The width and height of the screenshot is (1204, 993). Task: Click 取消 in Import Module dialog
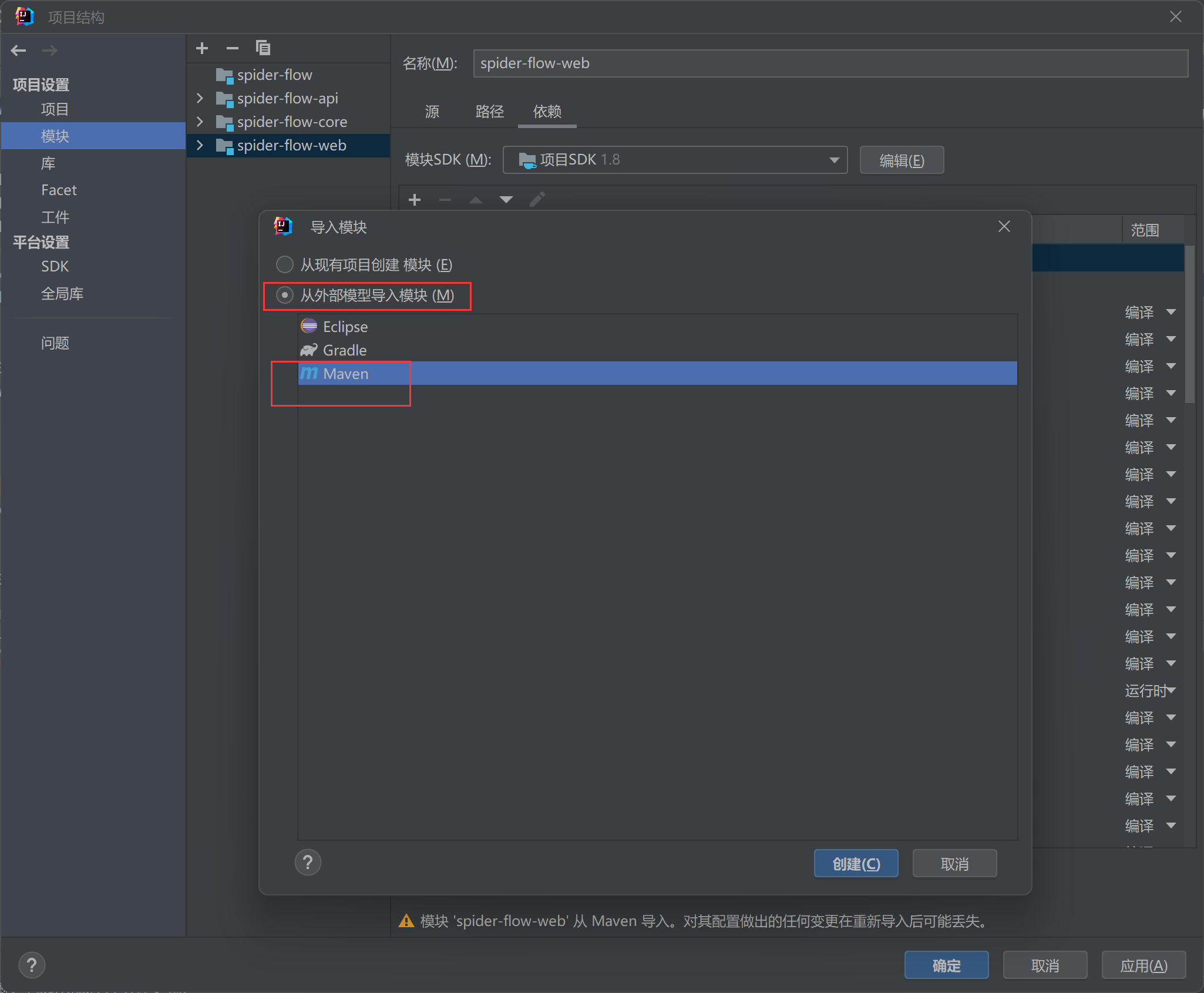click(955, 864)
